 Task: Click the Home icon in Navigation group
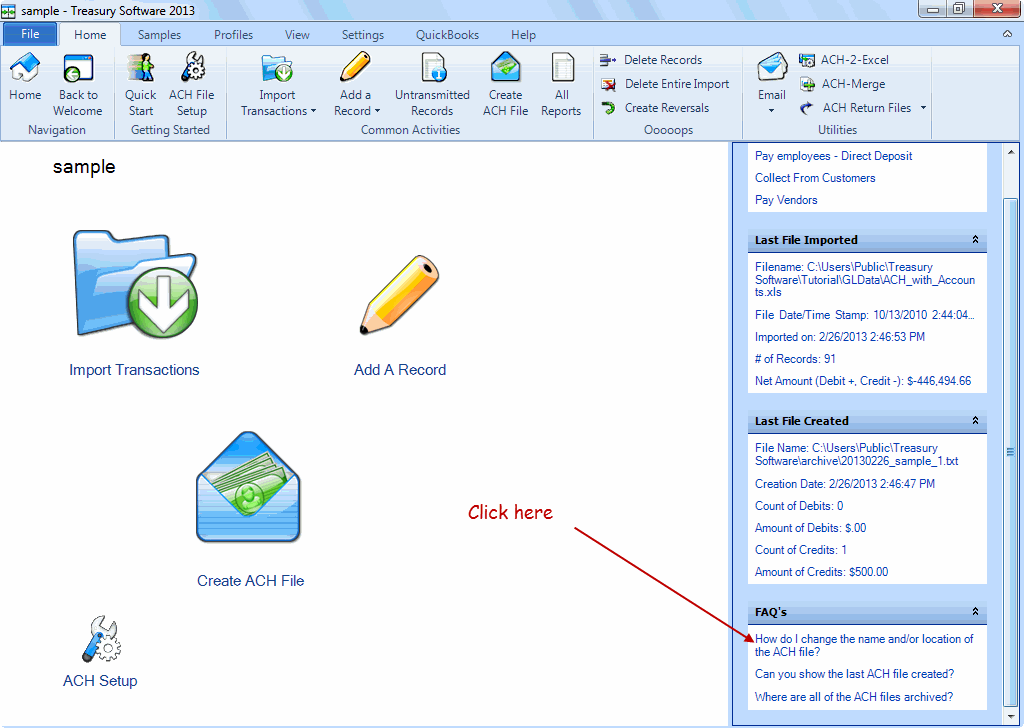(x=25, y=68)
